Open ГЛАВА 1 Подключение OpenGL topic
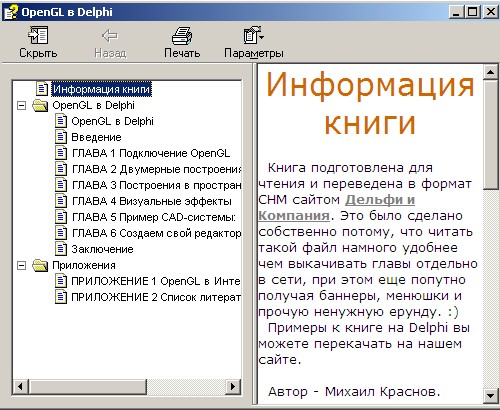The height and width of the screenshot is (410, 500). pos(151,153)
